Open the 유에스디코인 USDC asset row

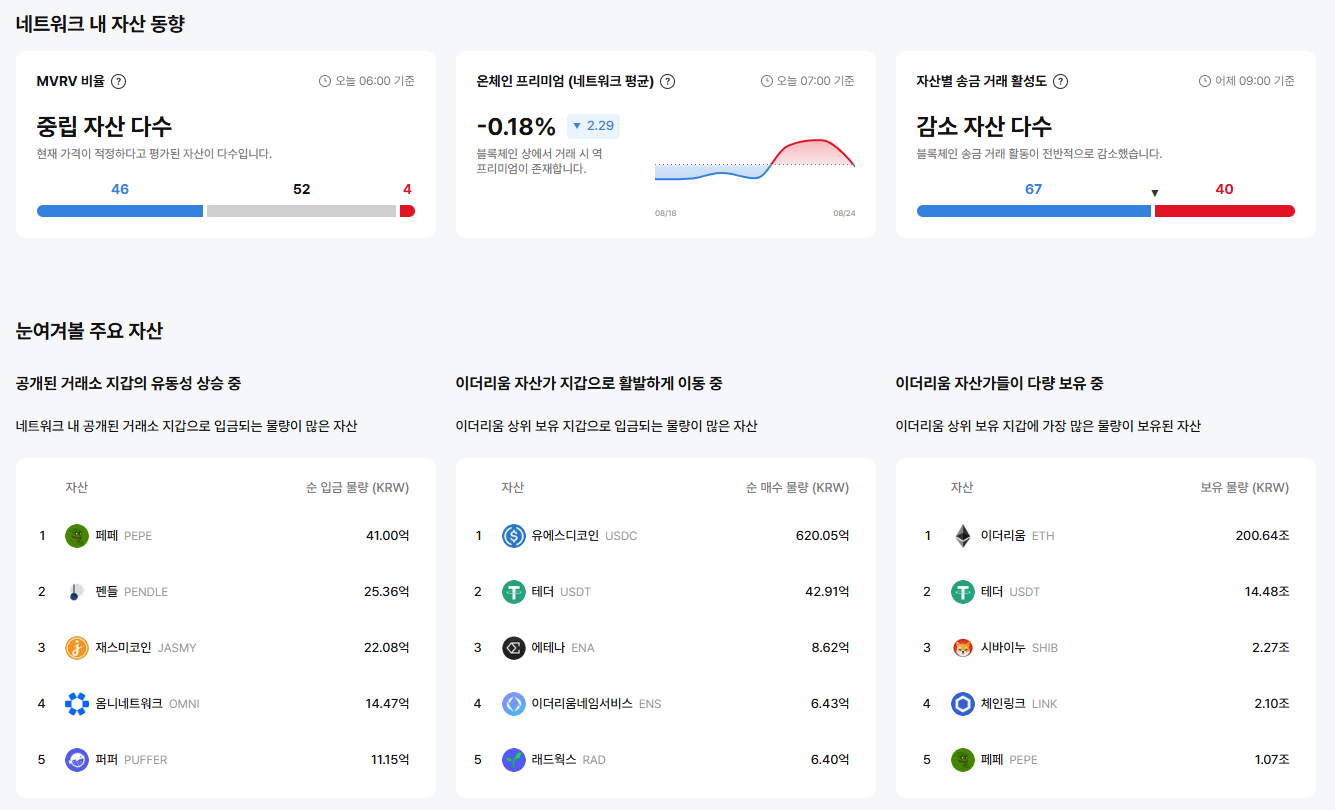[x=666, y=536]
